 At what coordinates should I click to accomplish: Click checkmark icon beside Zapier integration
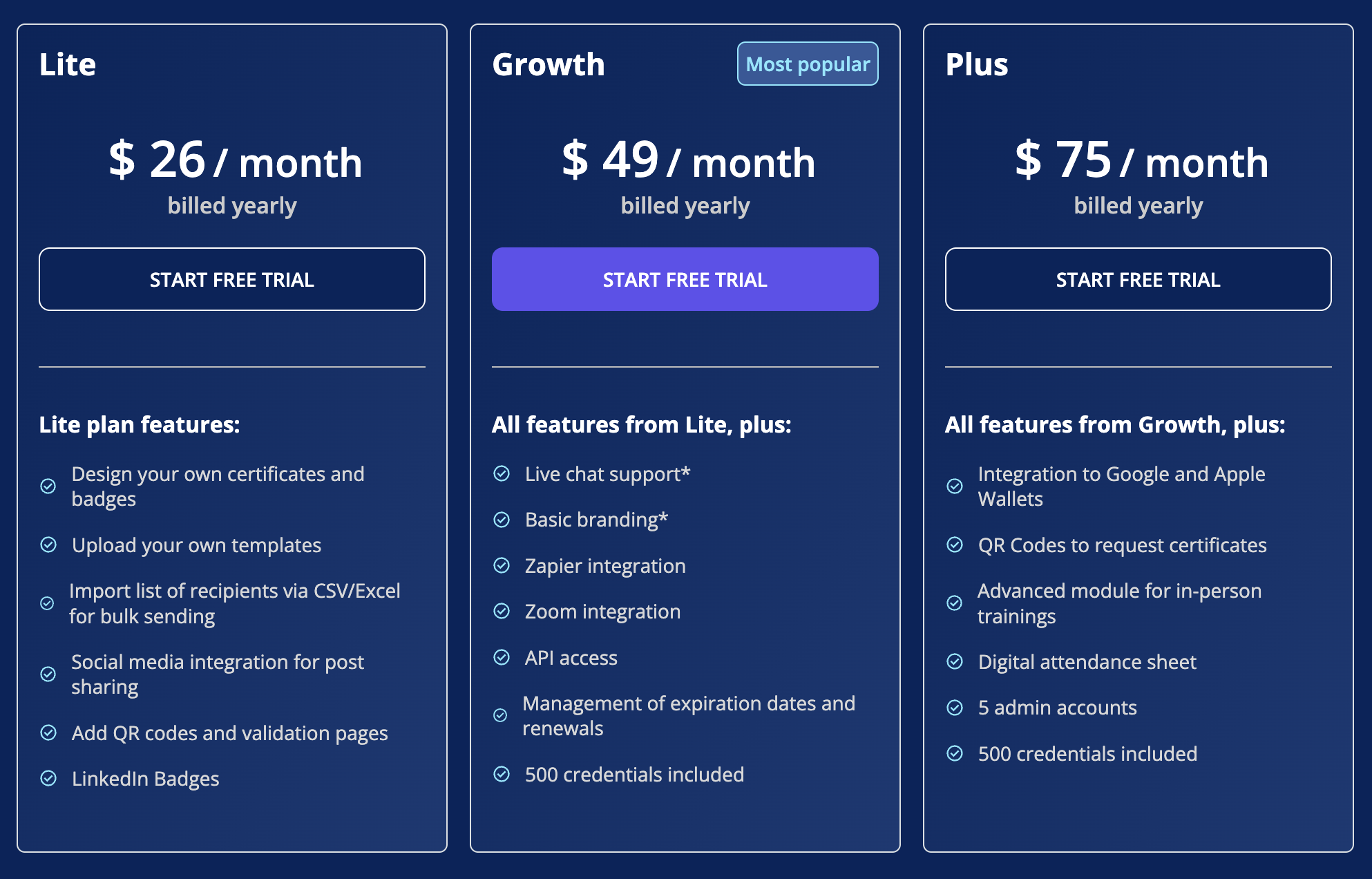point(502,565)
